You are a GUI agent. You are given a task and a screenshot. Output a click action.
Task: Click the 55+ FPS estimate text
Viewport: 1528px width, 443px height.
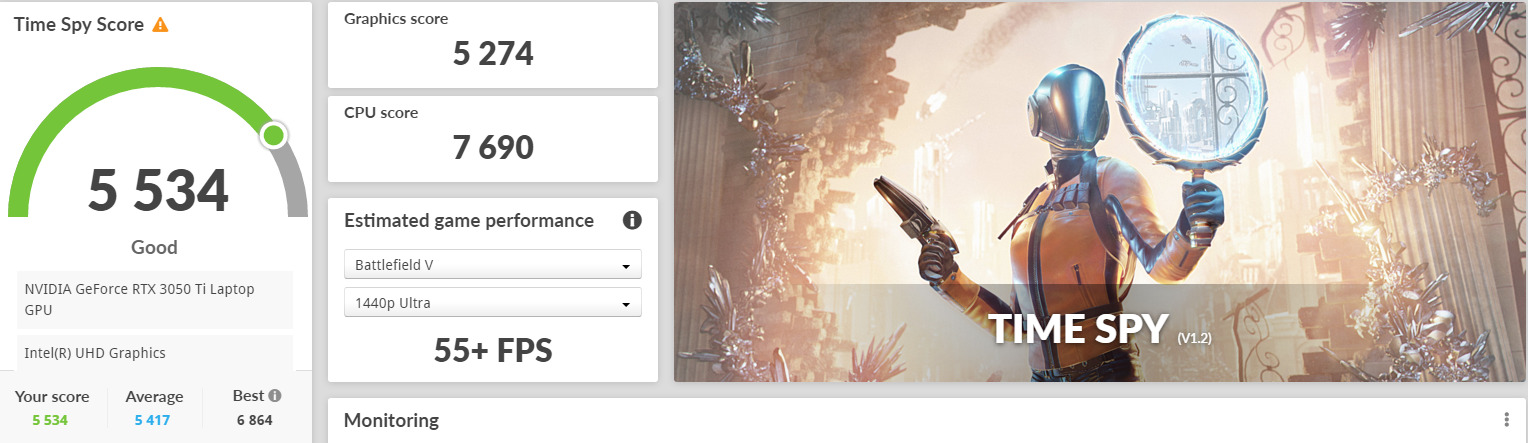coord(493,349)
